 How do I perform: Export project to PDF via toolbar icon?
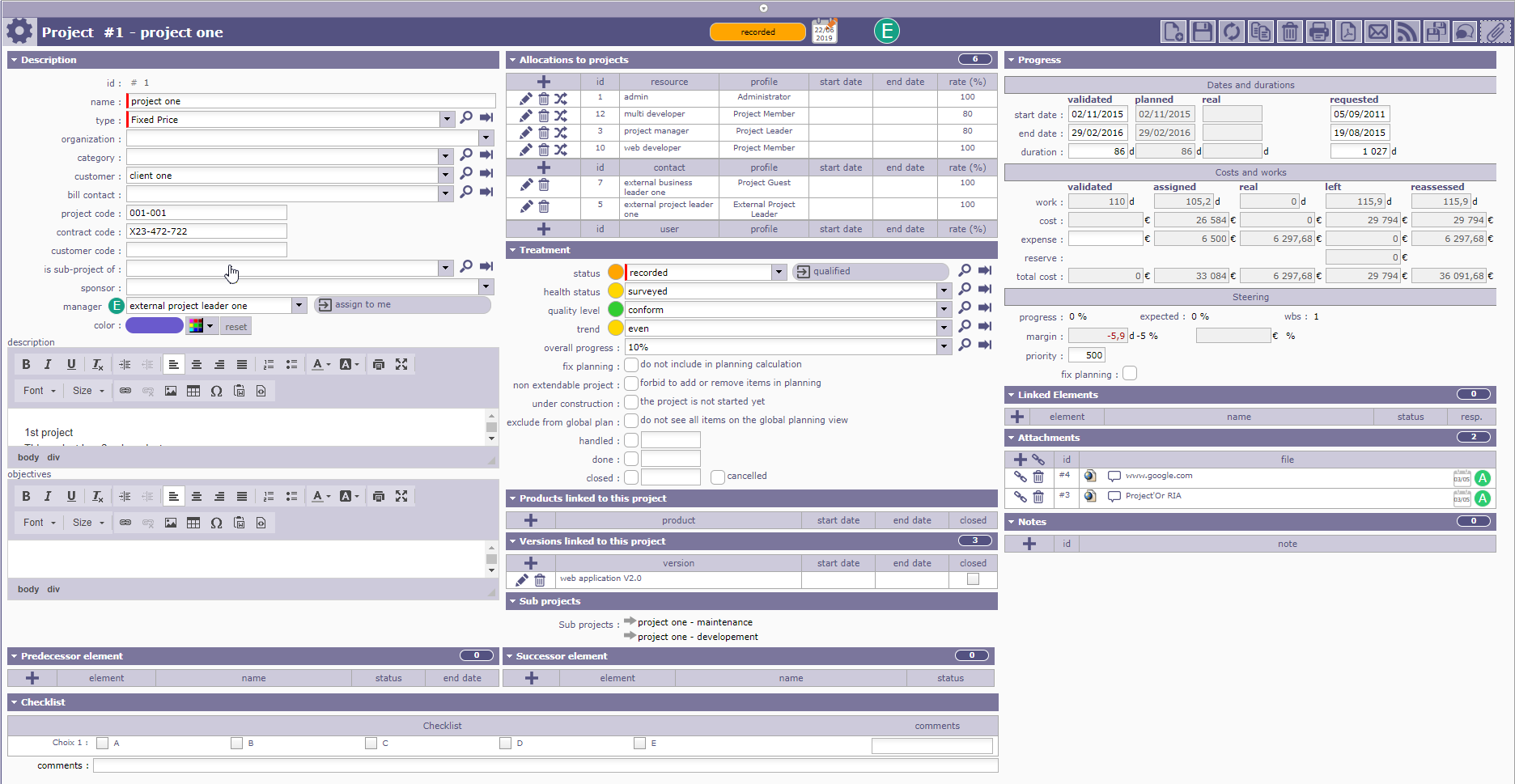click(1348, 32)
